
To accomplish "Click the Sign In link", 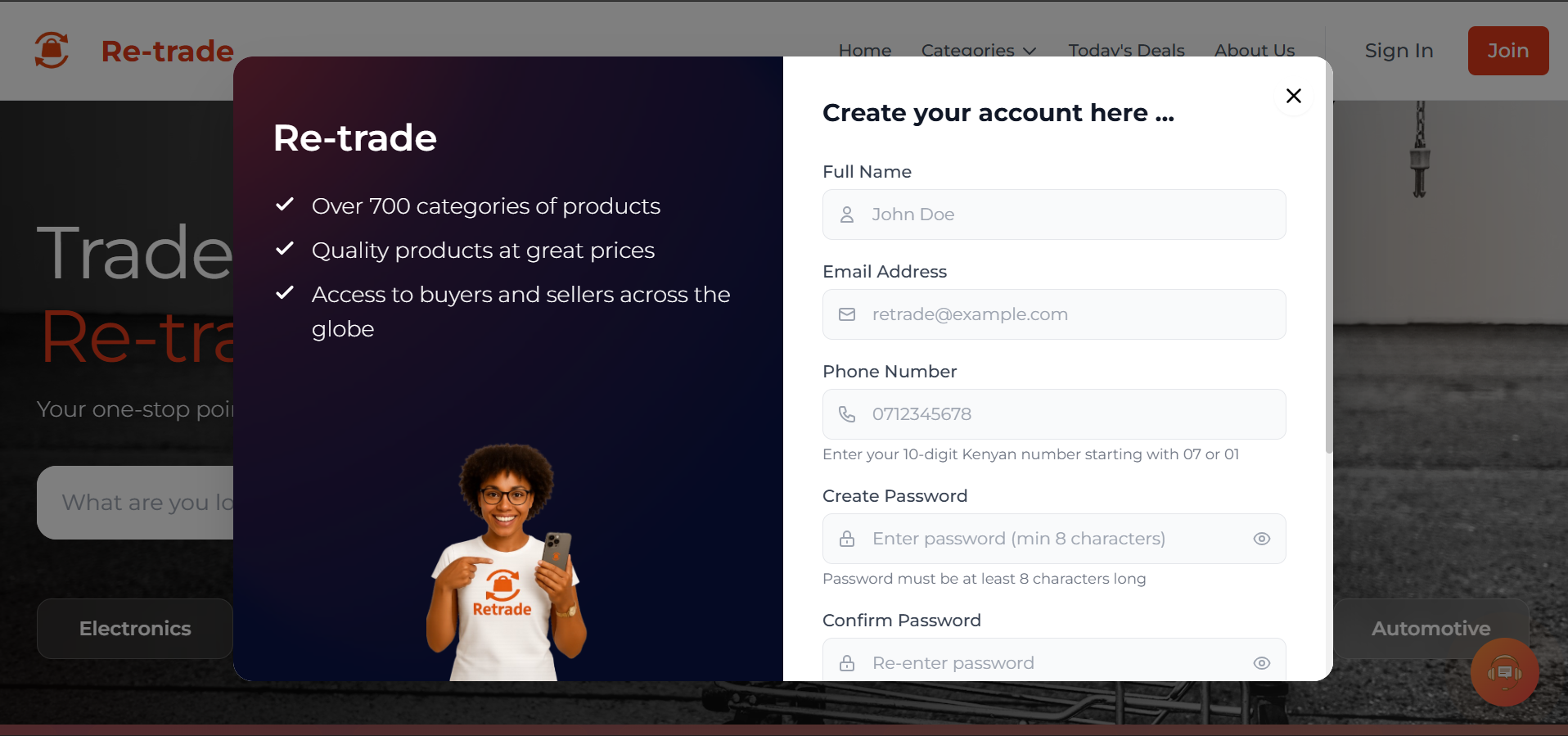I will [x=1399, y=51].
